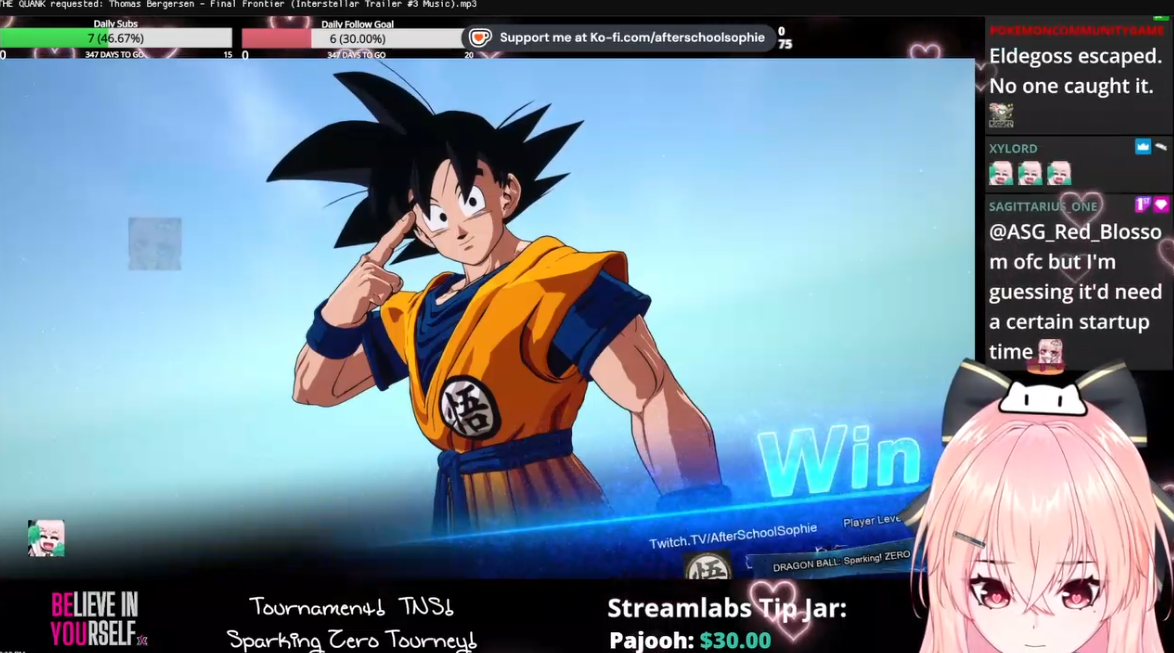The image size is (1174, 653).
Task: Click the 0 over 75 counter
Action: [x=784, y=37]
